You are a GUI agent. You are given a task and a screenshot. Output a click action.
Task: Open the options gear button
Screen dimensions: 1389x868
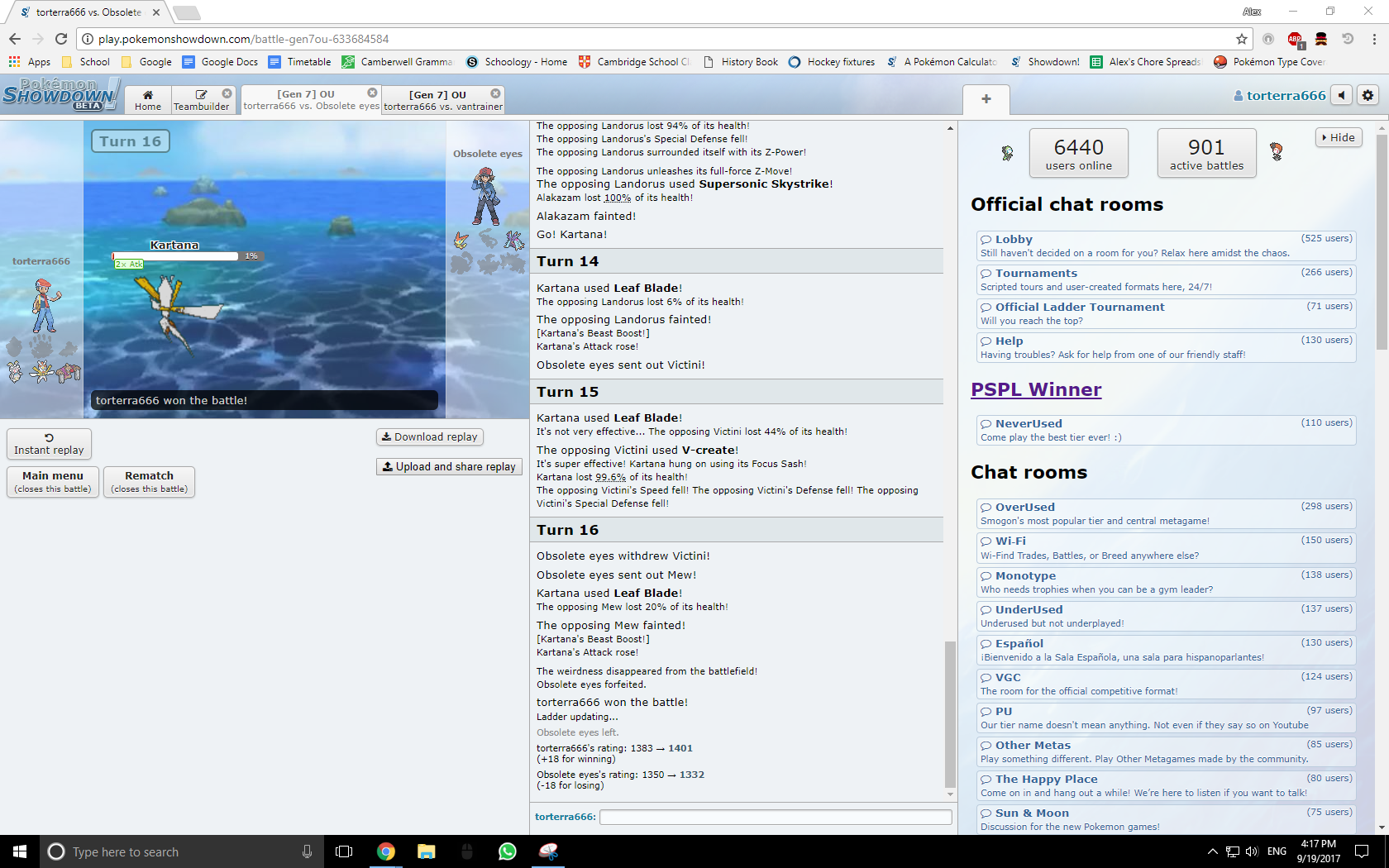coord(1368,95)
